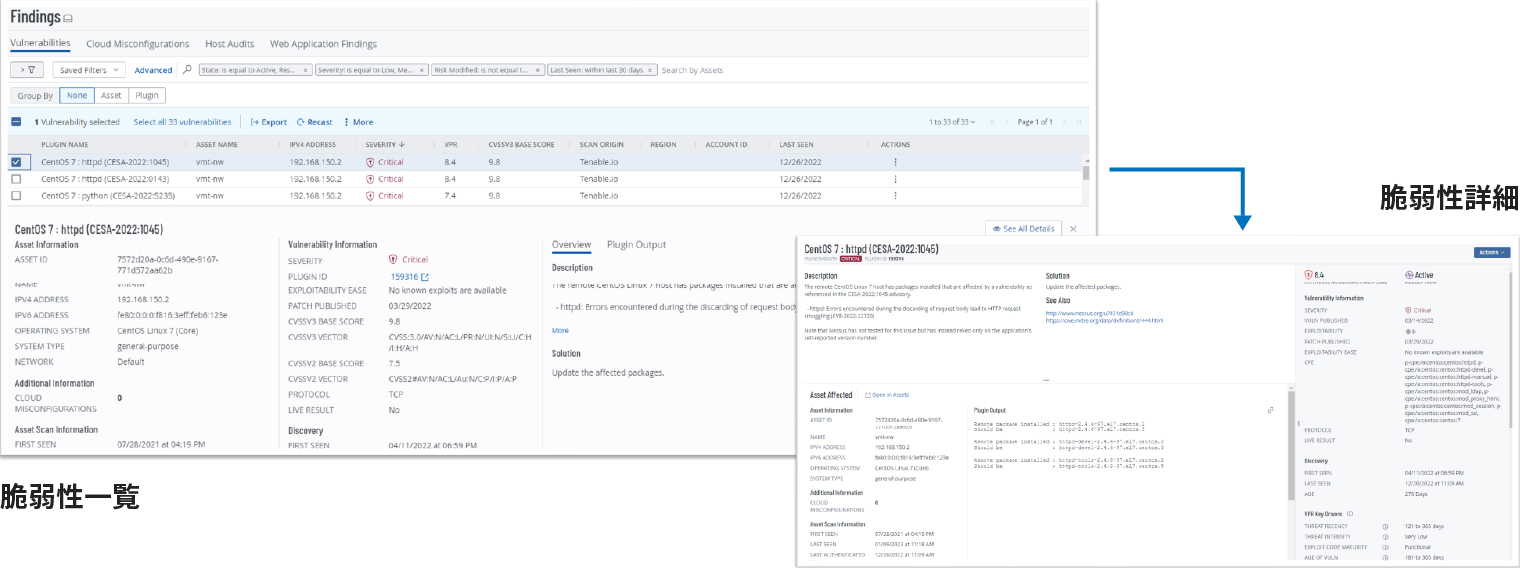The height and width of the screenshot is (568, 1520).
Task: Open the filter funnel panel toggle
Action: (27, 70)
